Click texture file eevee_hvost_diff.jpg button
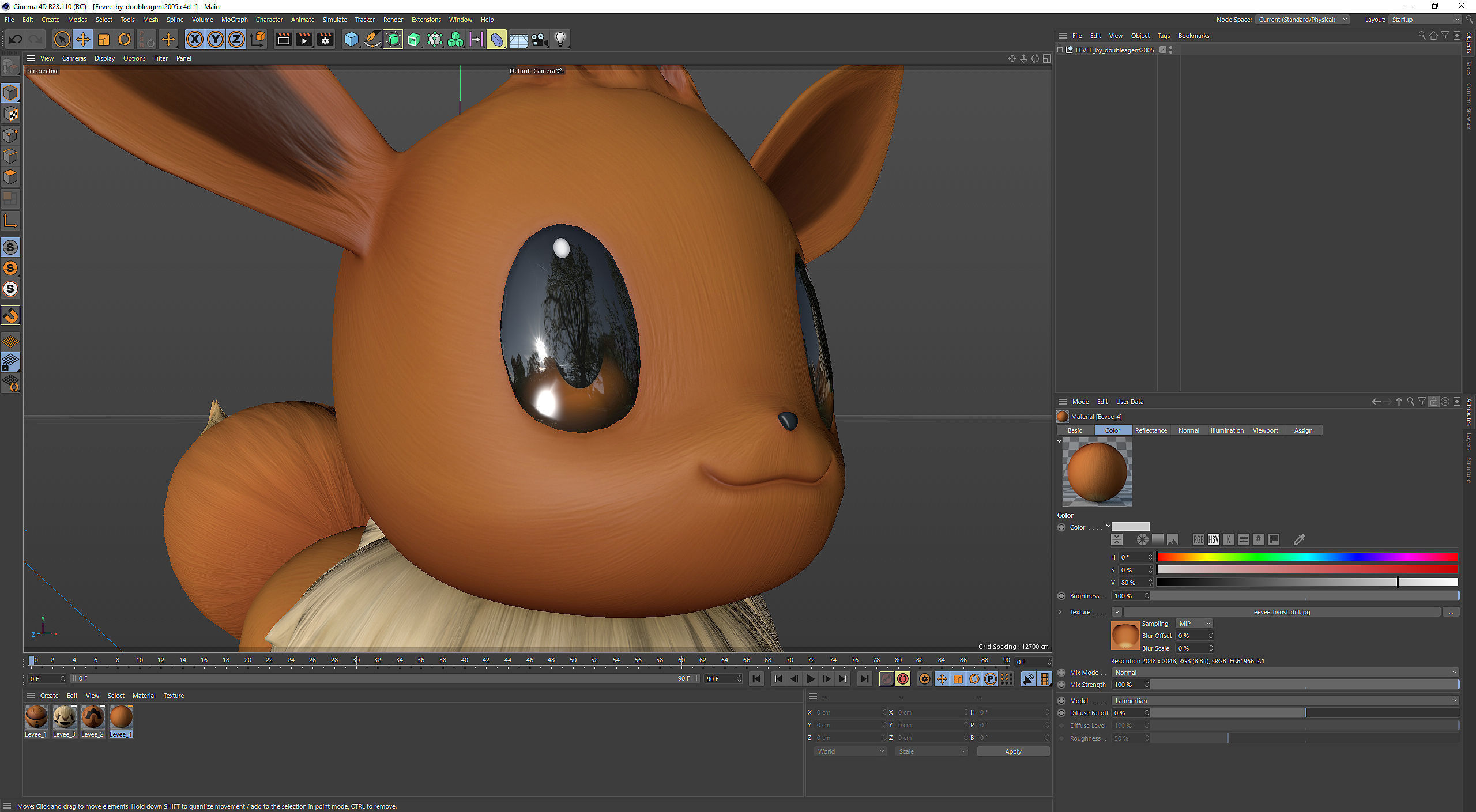 pyautogui.click(x=1282, y=612)
